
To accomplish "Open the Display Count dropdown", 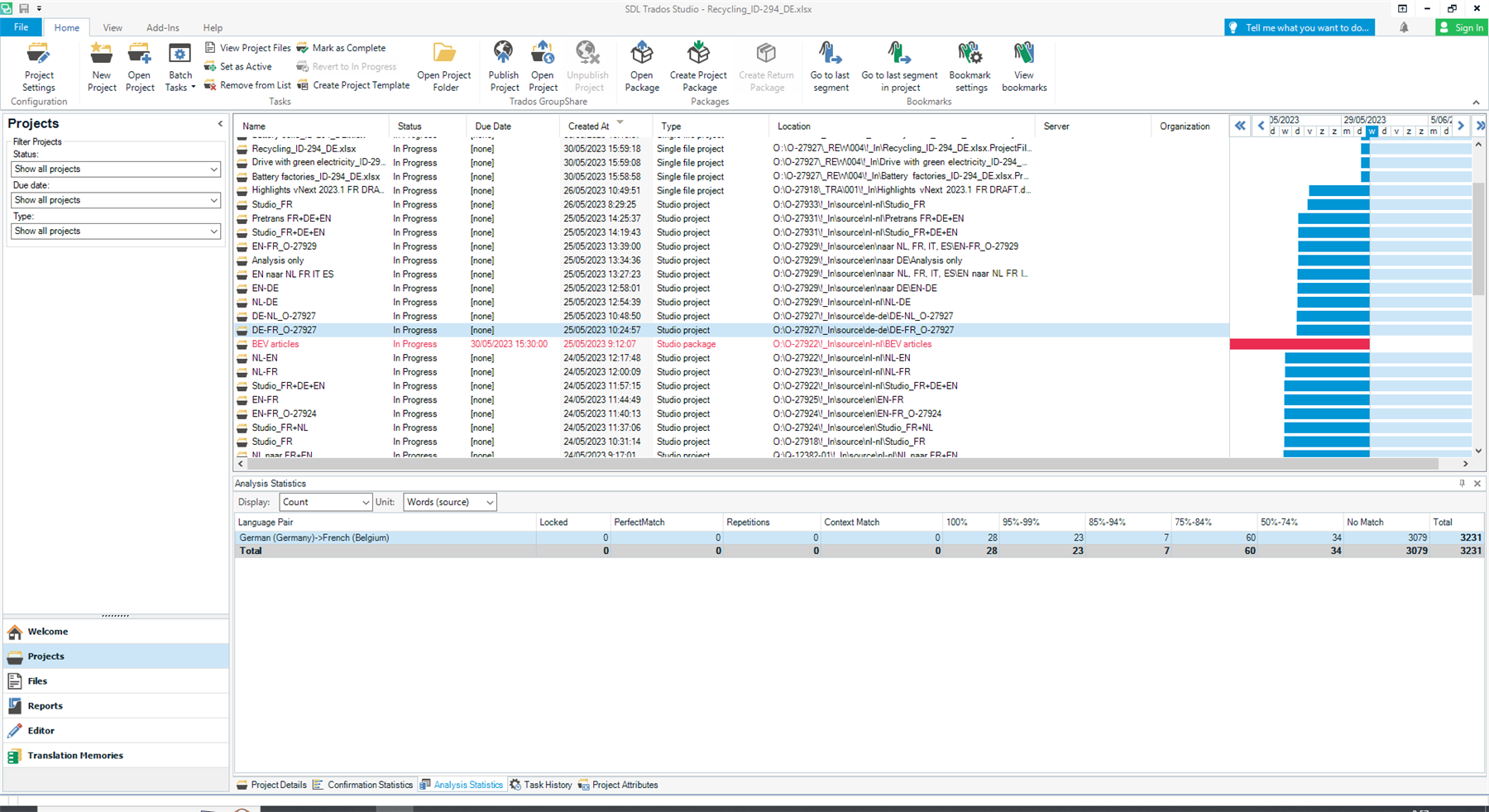I will (325, 502).
